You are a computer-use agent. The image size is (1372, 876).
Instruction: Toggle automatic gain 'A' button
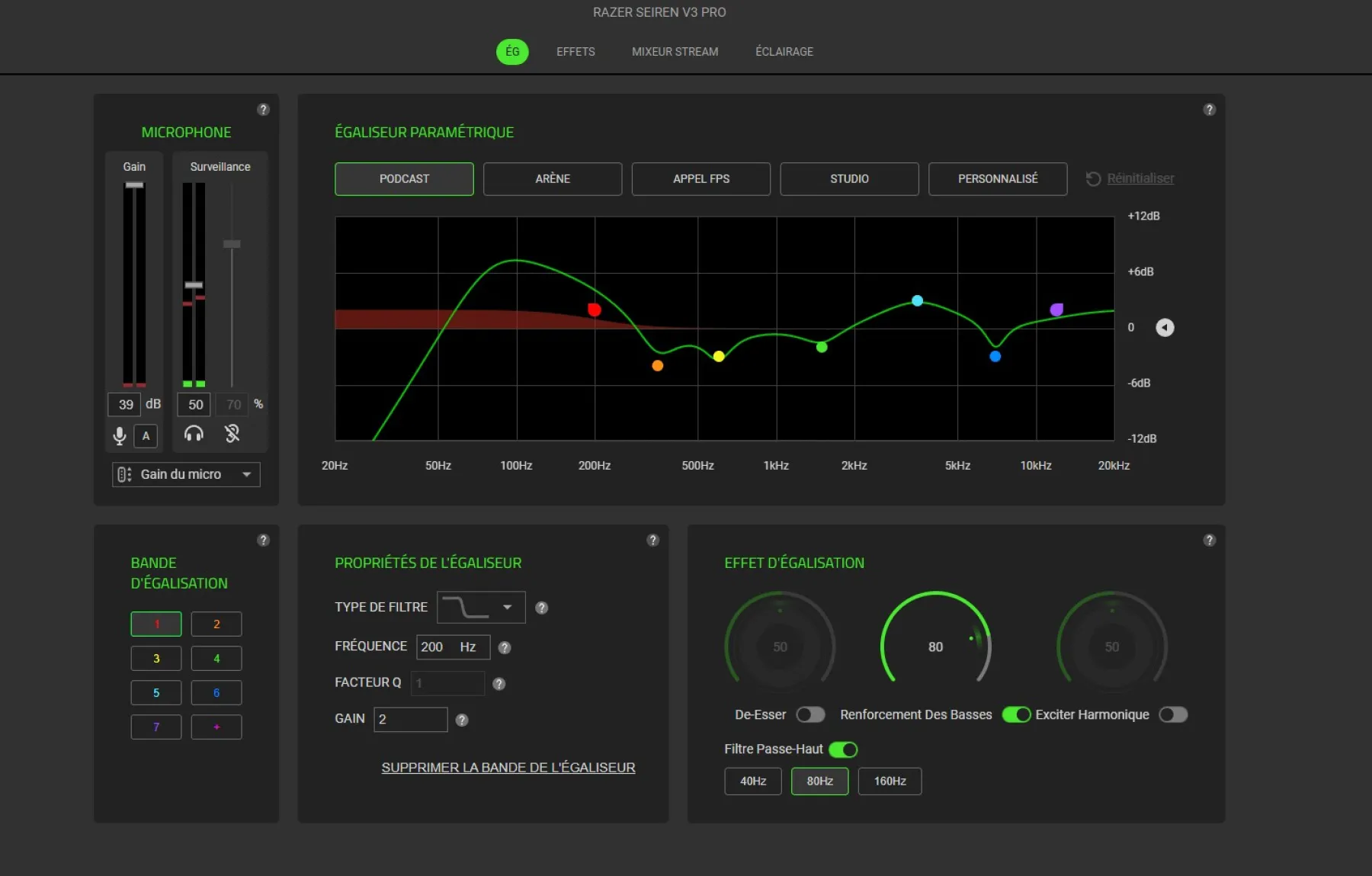(146, 436)
